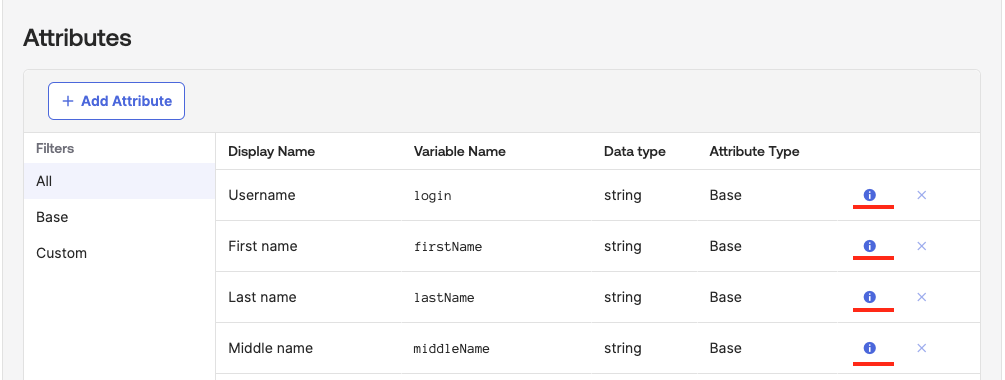The height and width of the screenshot is (380, 1005).
Task: Click the Attributes page heading
Action: (78, 38)
